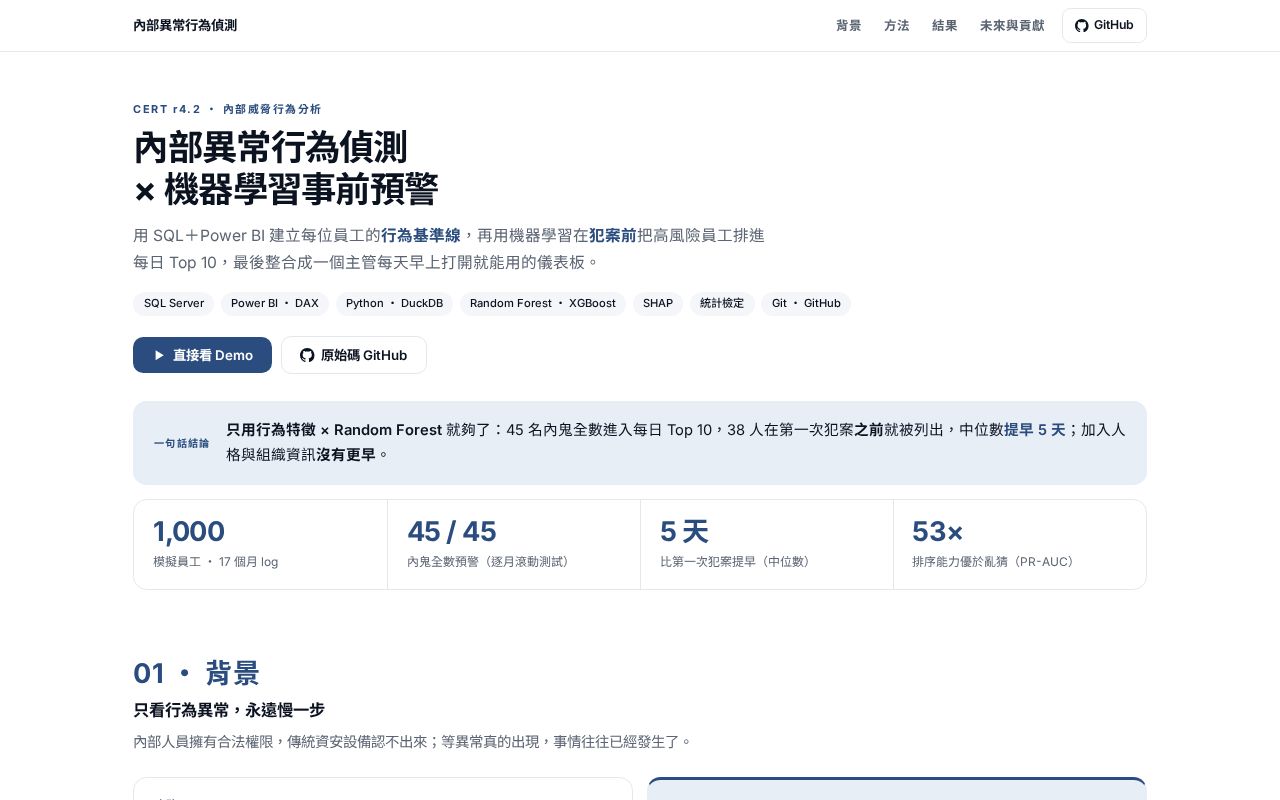Viewport: 1280px width, 800px height.
Task: Select the SQL Server tag
Action: click(174, 304)
